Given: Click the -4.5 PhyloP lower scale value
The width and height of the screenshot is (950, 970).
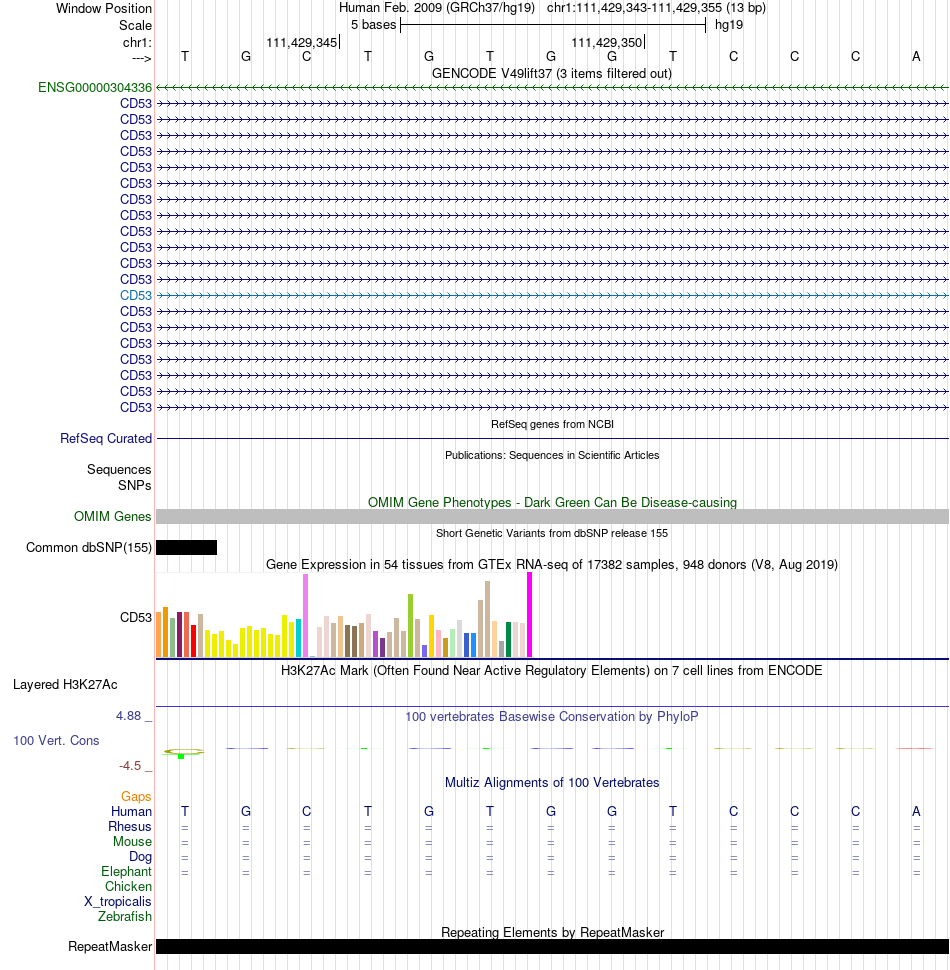Looking at the screenshot, I should tap(130, 766).
